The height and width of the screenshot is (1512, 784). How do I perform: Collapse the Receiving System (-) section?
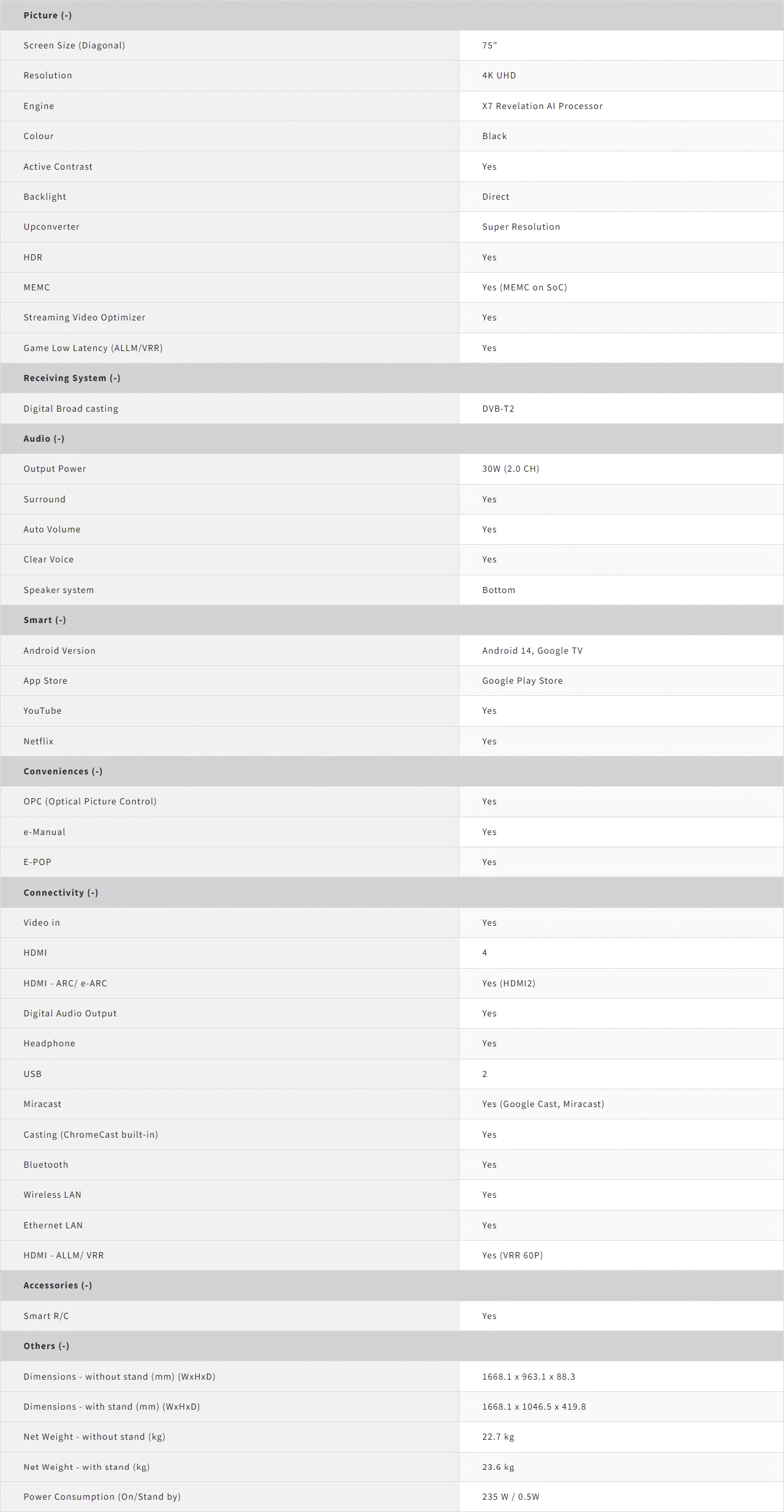pos(72,378)
